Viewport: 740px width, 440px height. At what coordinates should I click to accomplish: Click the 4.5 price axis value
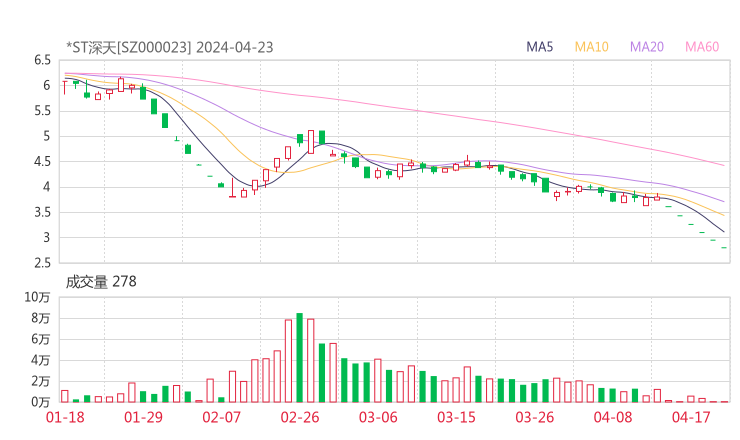pos(42,161)
